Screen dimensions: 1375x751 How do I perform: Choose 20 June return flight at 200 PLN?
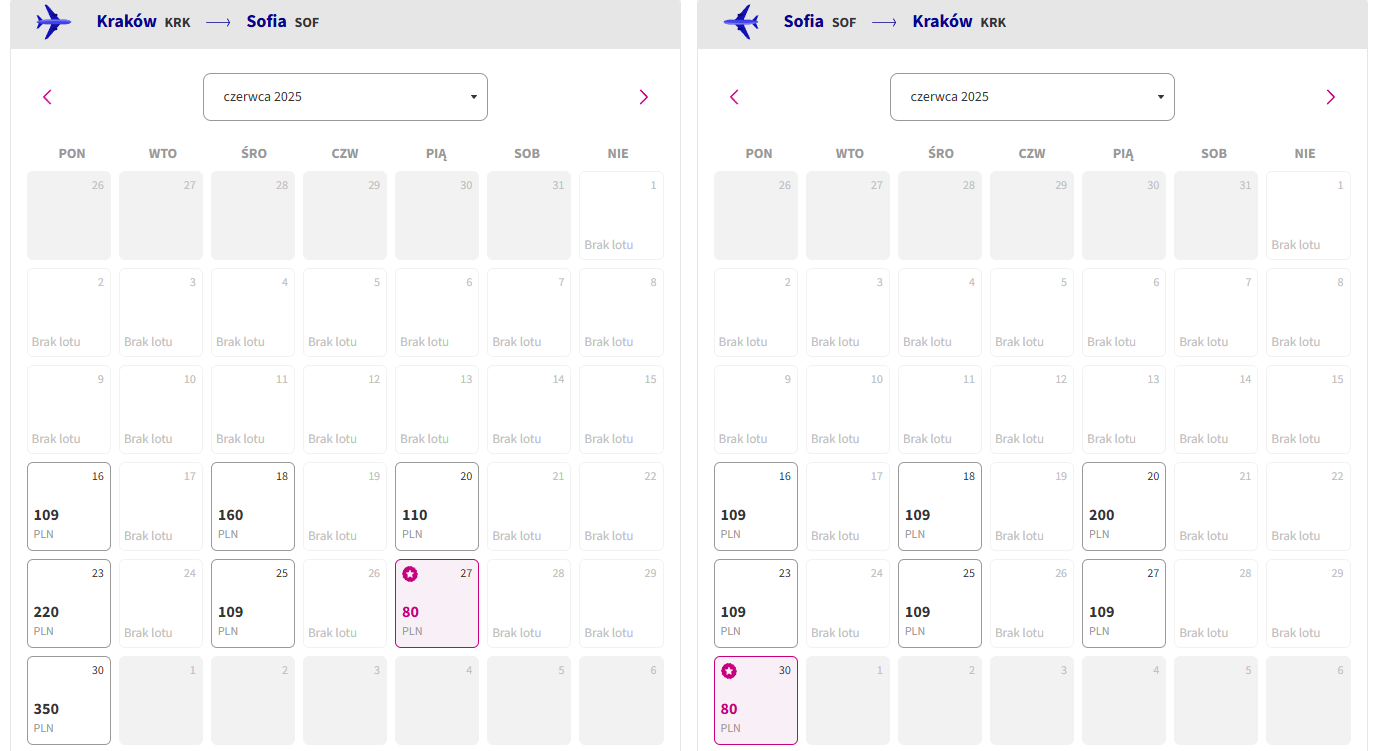1124,506
